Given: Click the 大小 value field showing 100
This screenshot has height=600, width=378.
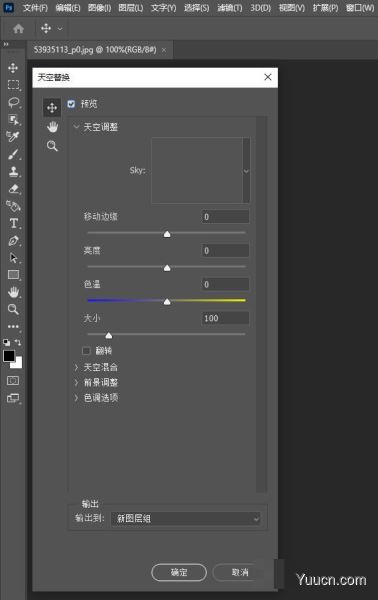Looking at the screenshot, I should pyautogui.click(x=225, y=318).
